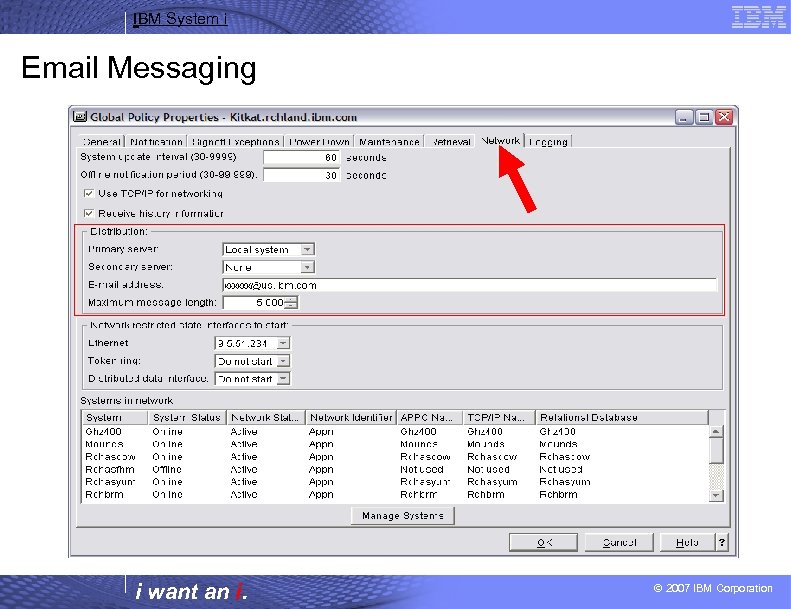Select the Mounds system row
Viewport: 791px width, 609px height.
[395, 445]
